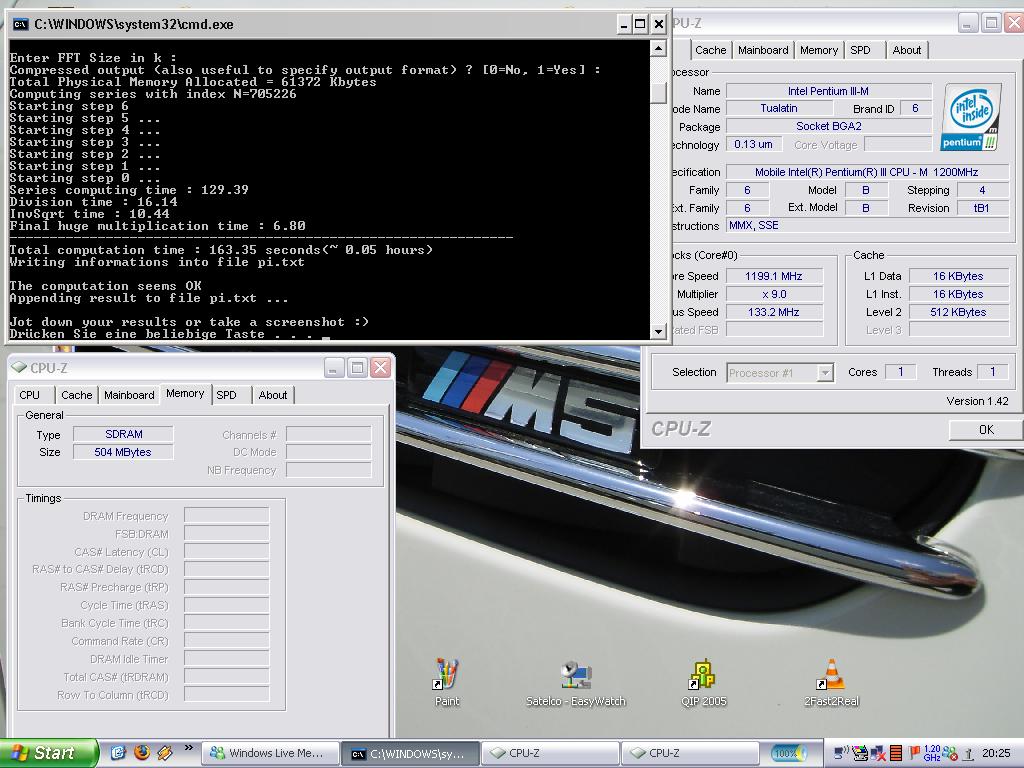Viewport: 1024px width, 768px height.
Task: Click Revision field tB1
Action: pyautogui.click(x=982, y=208)
